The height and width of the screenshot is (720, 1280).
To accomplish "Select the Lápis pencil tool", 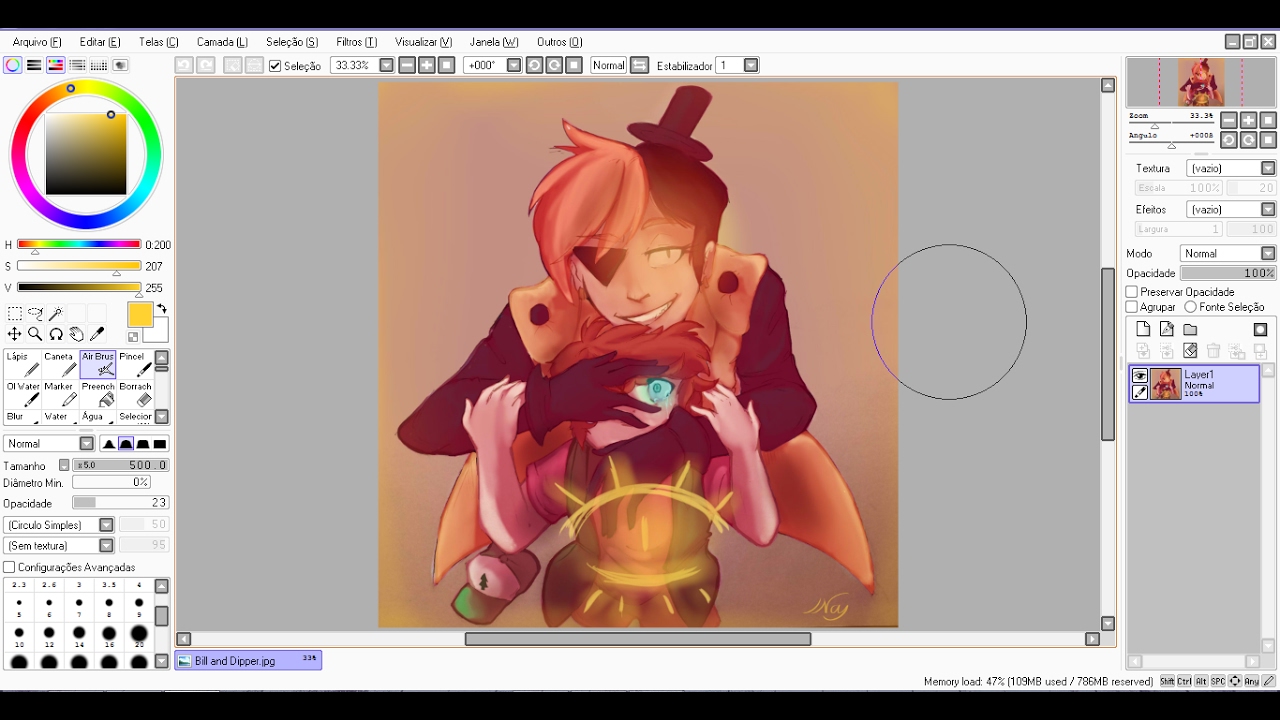I will click(x=22, y=364).
